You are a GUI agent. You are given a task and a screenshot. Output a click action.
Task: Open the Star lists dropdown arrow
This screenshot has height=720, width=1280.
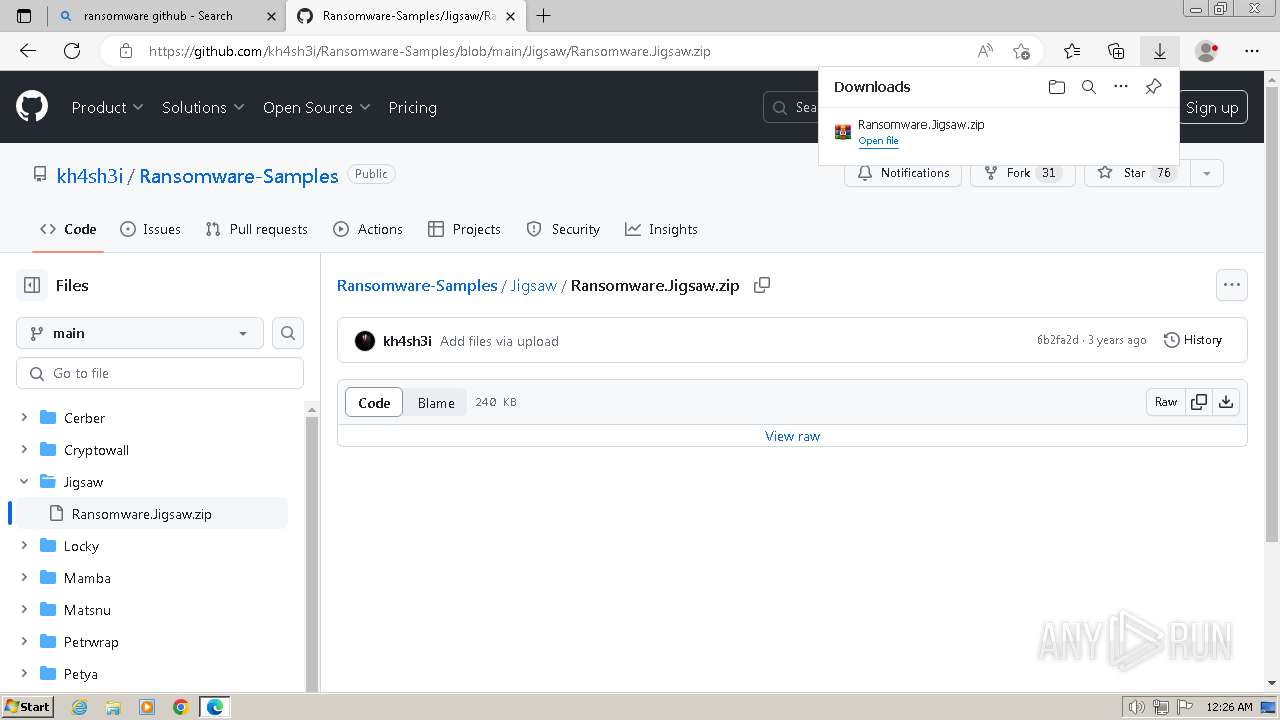click(x=1206, y=173)
